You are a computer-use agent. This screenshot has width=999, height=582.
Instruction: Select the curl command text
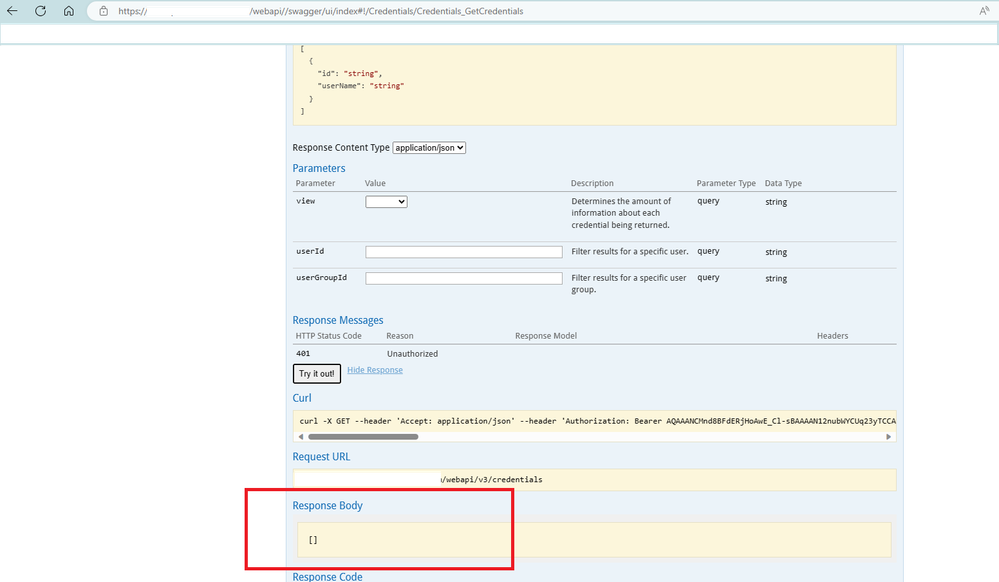[598, 421]
